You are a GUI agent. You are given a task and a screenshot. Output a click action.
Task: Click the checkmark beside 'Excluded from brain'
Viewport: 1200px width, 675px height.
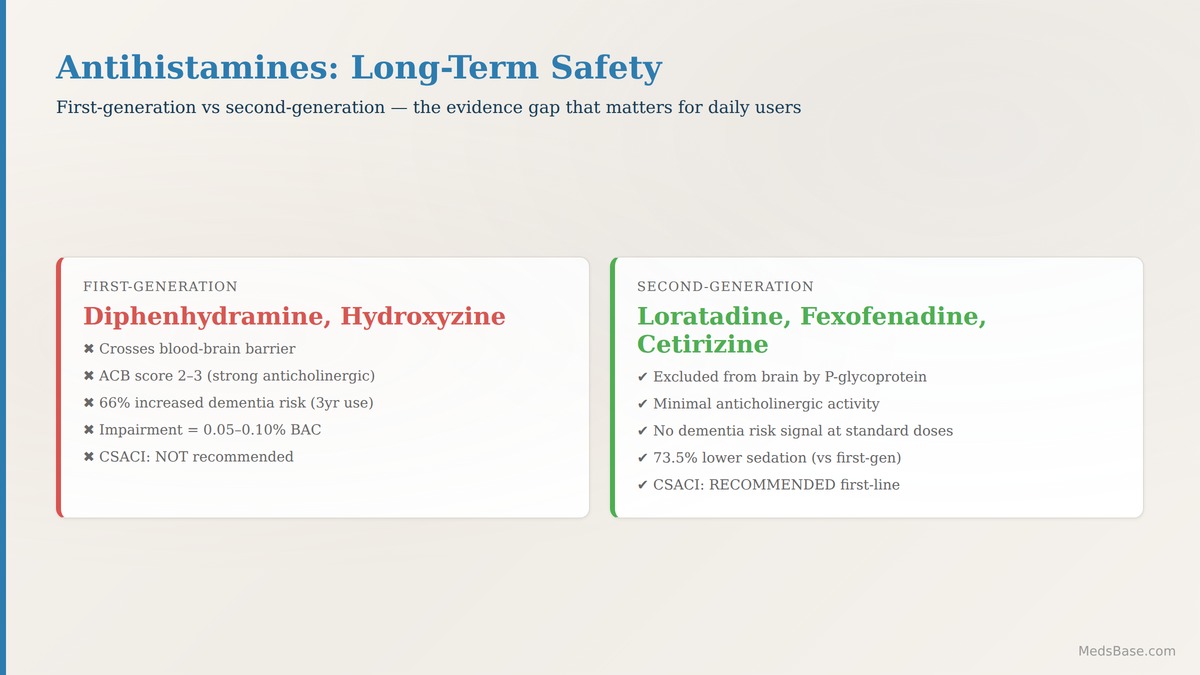(x=643, y=377)
